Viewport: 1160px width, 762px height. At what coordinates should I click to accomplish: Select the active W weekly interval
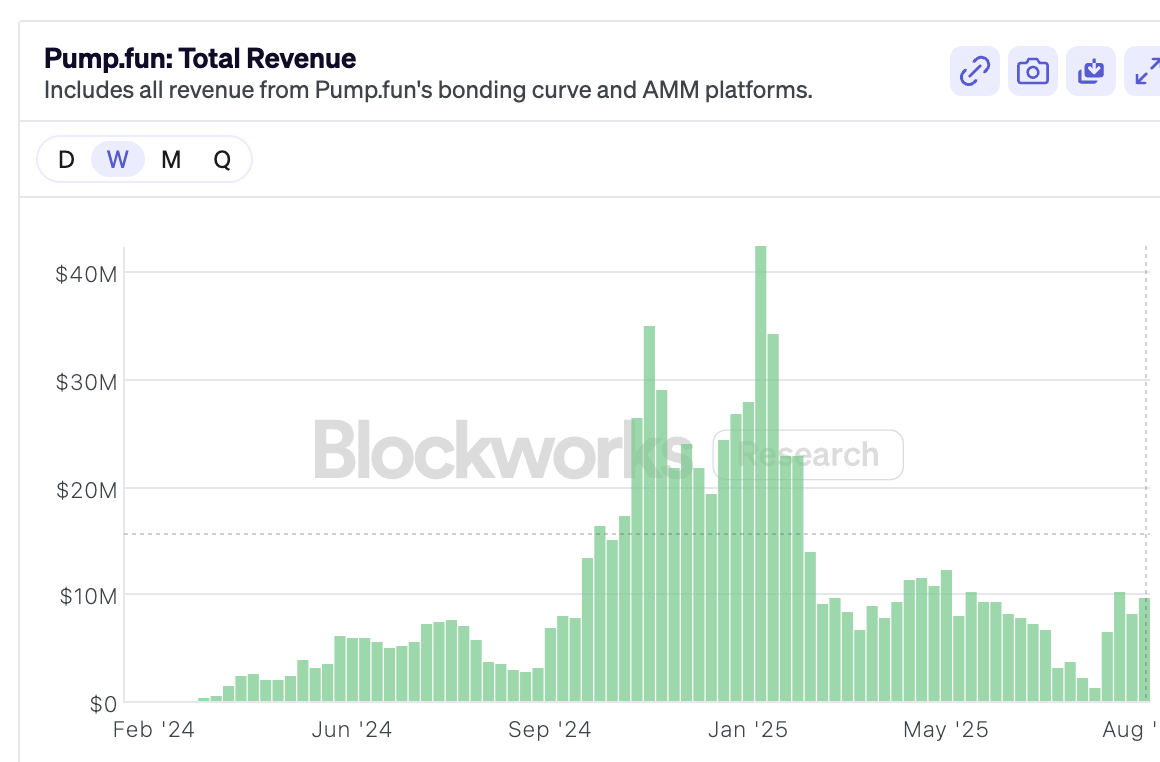117,159
